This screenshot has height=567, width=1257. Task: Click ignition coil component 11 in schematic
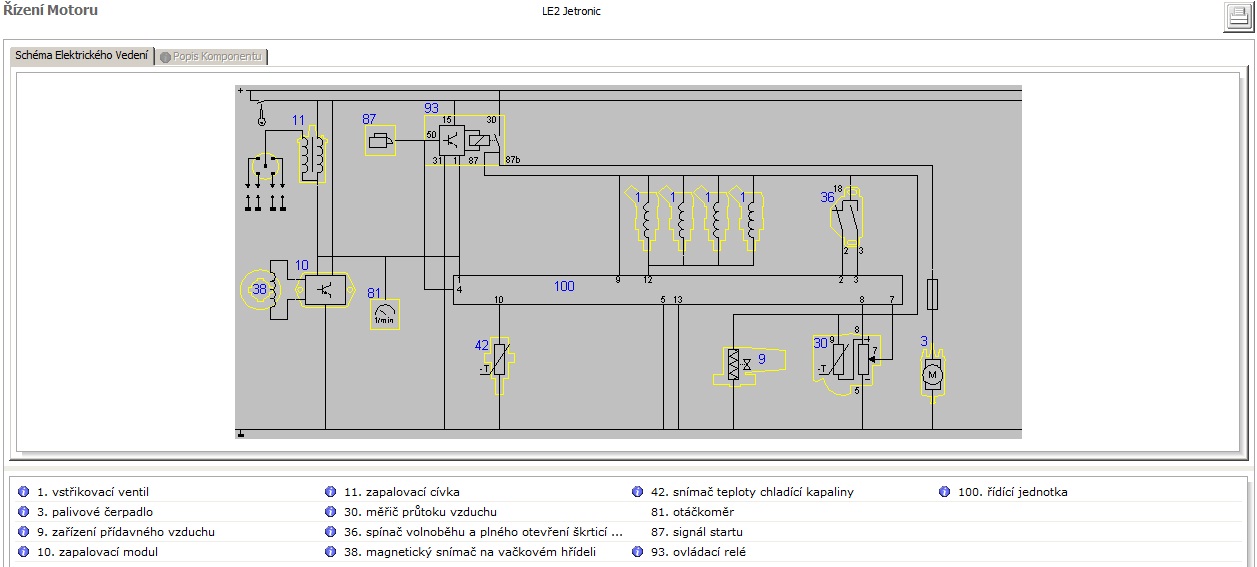click(x=311, y=155)
